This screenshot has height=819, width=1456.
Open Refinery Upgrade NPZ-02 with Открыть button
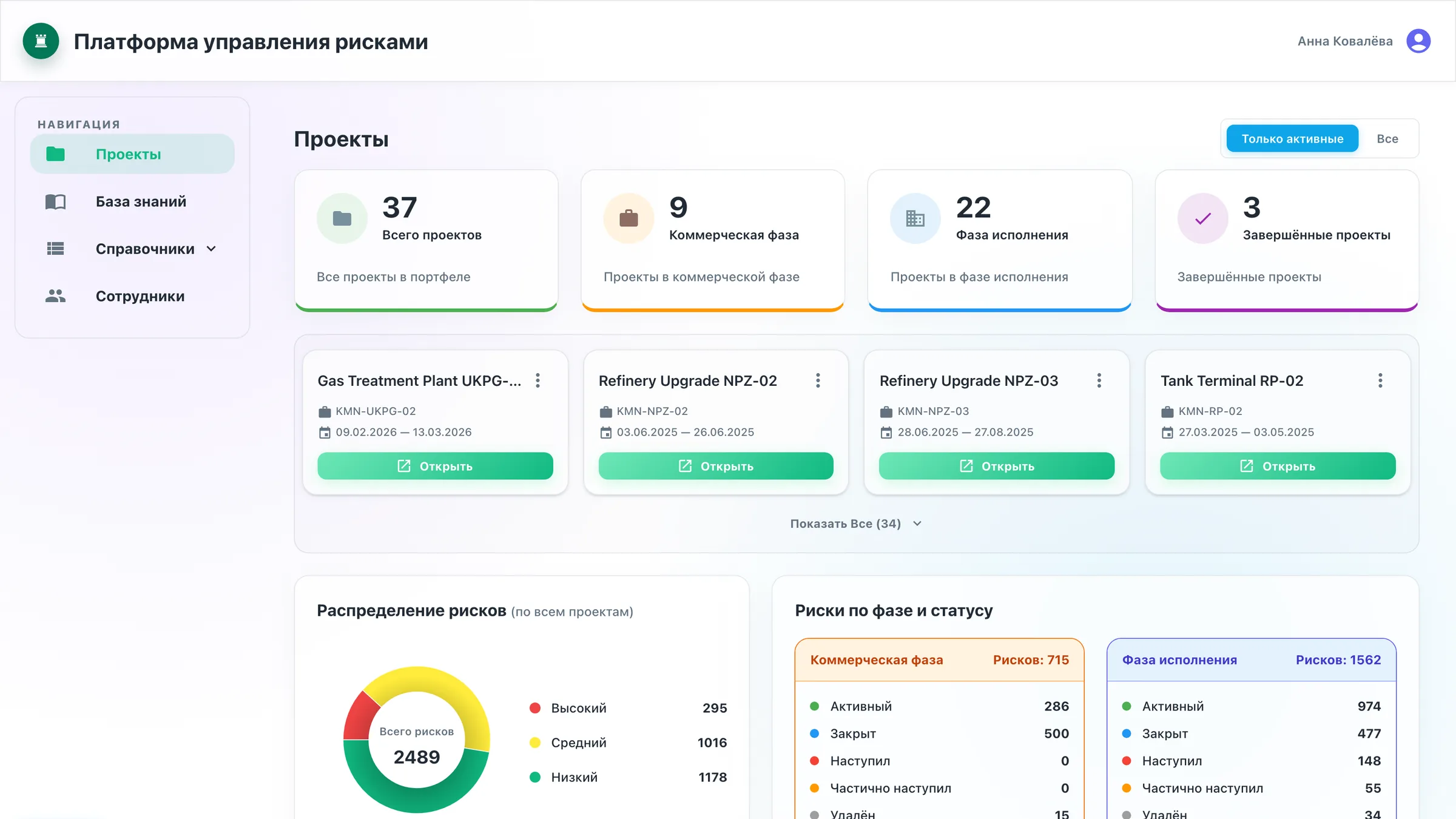716,466
